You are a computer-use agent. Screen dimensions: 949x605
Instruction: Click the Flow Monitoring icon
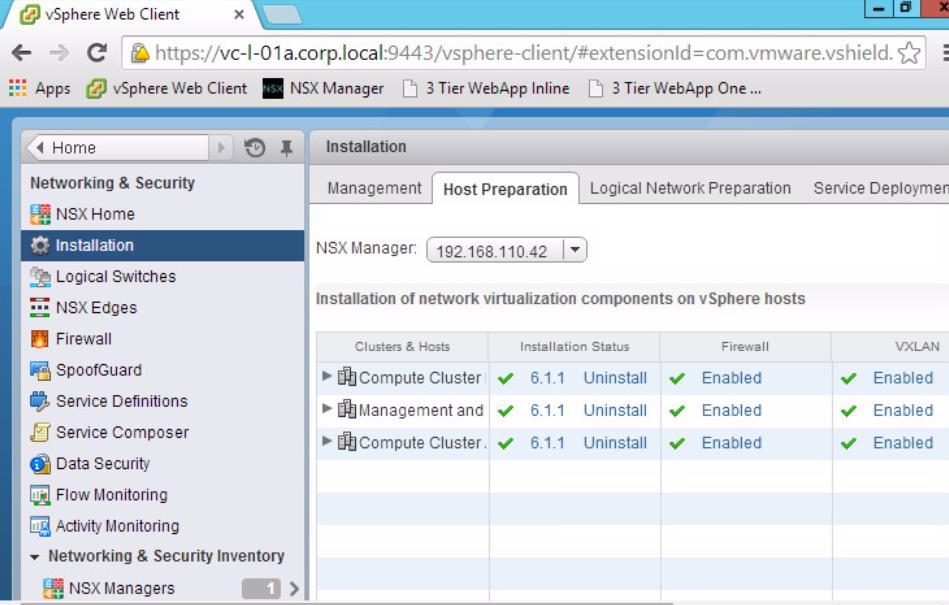pos(40,495)
